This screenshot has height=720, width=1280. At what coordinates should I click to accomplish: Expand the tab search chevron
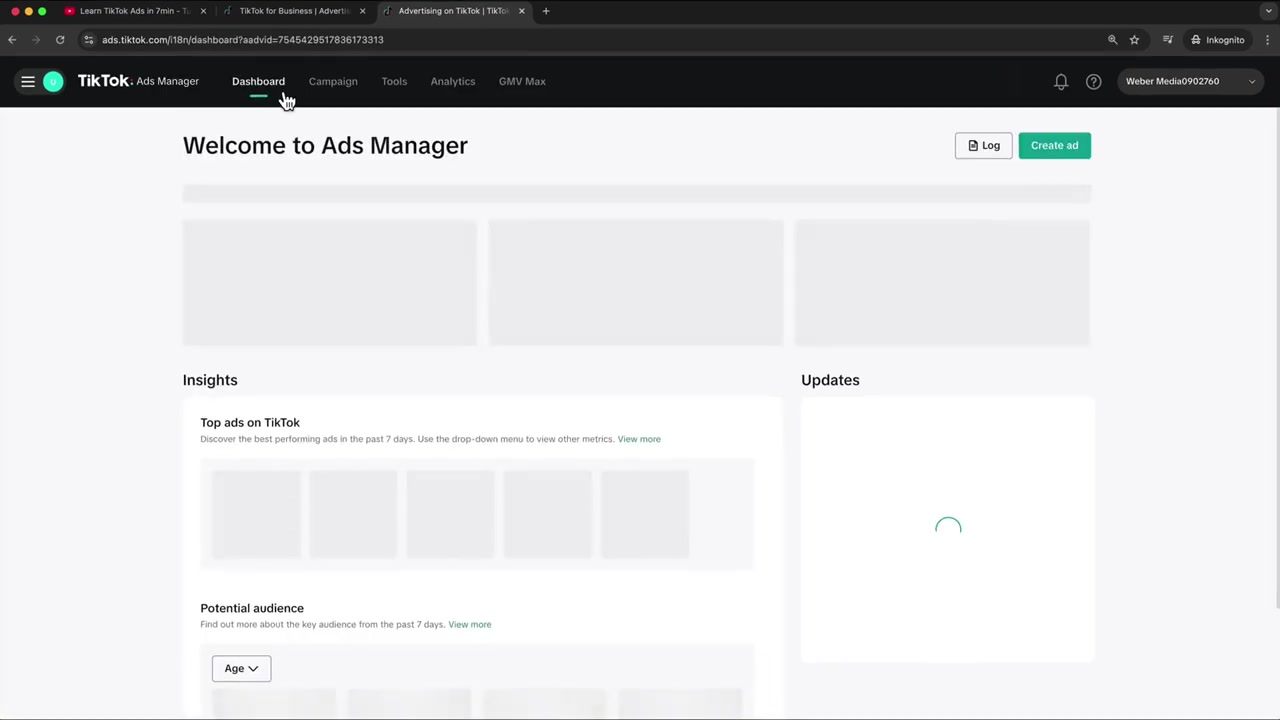coord(1268,11)
